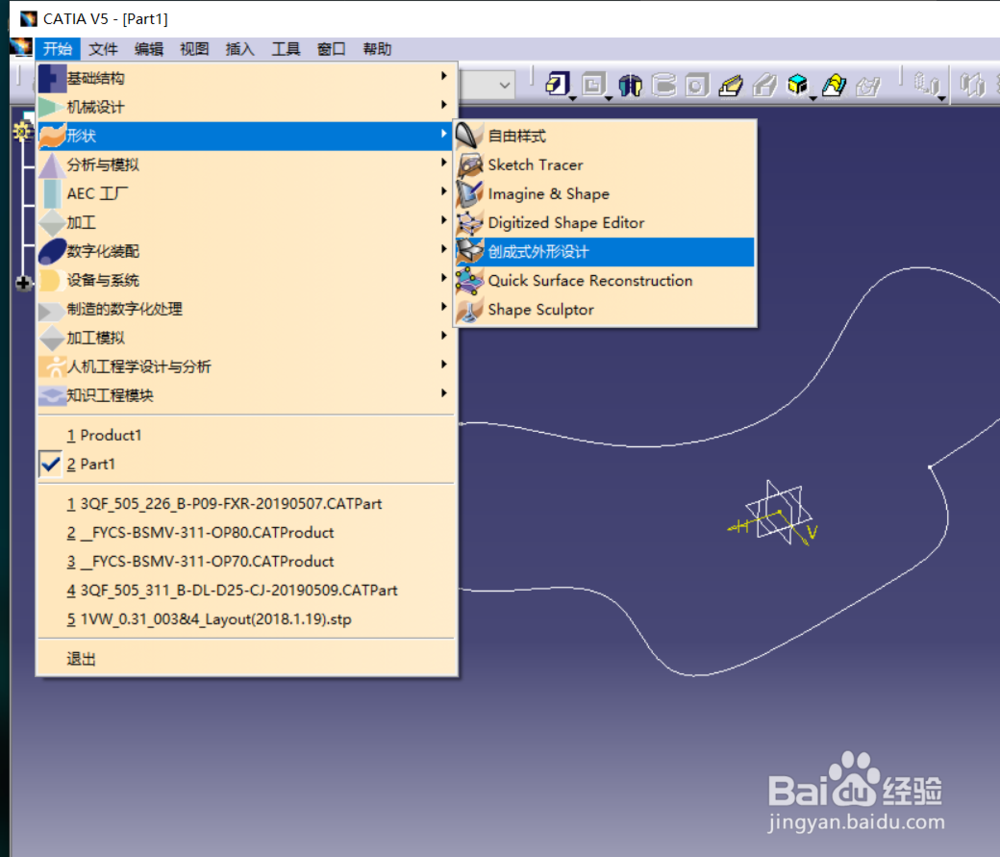1000x857 pixels.
Task: Open the 视图 menu
Action: tap(194, 48)
